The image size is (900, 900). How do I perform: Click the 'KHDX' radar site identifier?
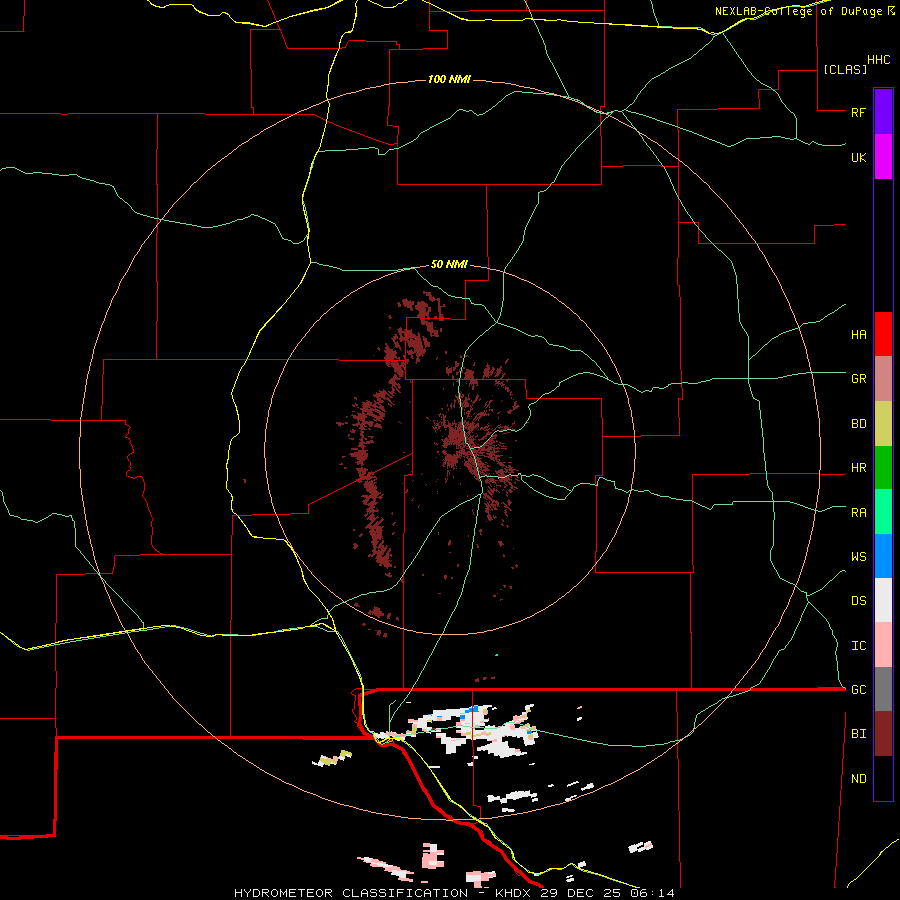(514, 893)
